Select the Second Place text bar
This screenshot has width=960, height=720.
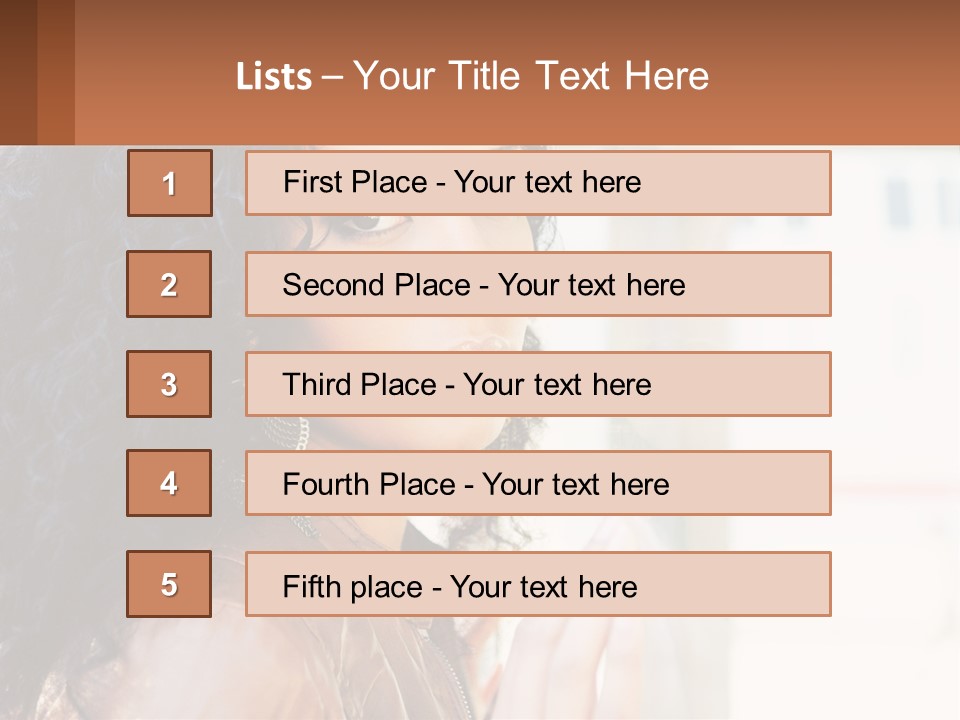[x=538, y=284]
